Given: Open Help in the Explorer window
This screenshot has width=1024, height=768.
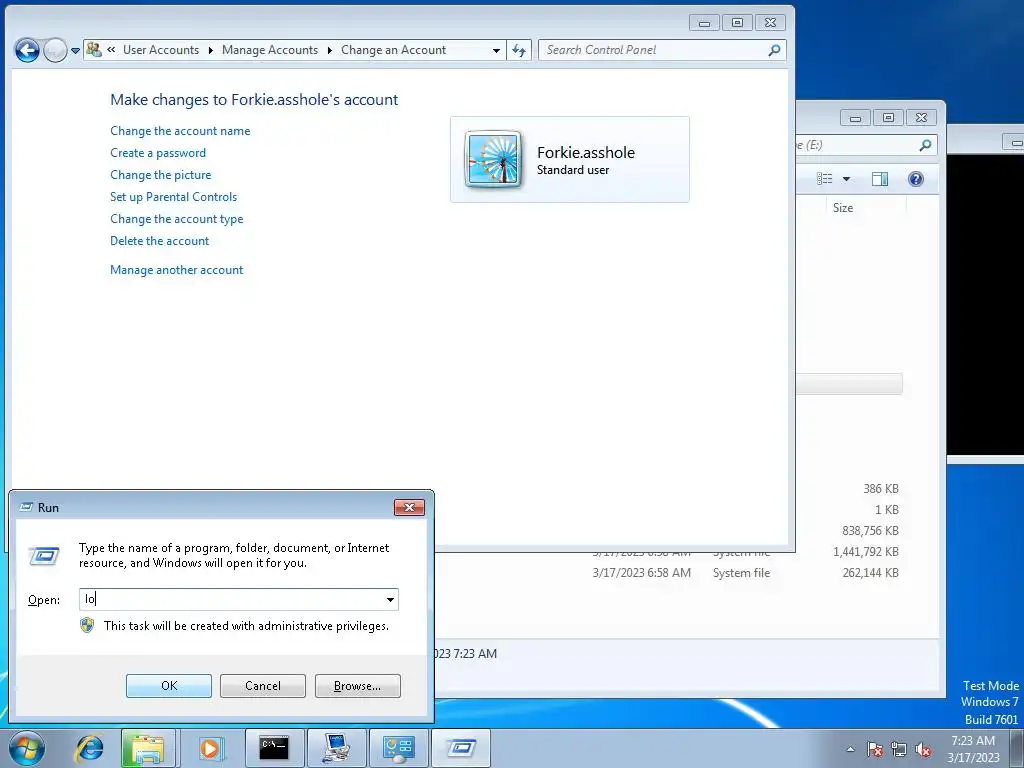Looking at the screenshot, I should (x=916, y=179).
